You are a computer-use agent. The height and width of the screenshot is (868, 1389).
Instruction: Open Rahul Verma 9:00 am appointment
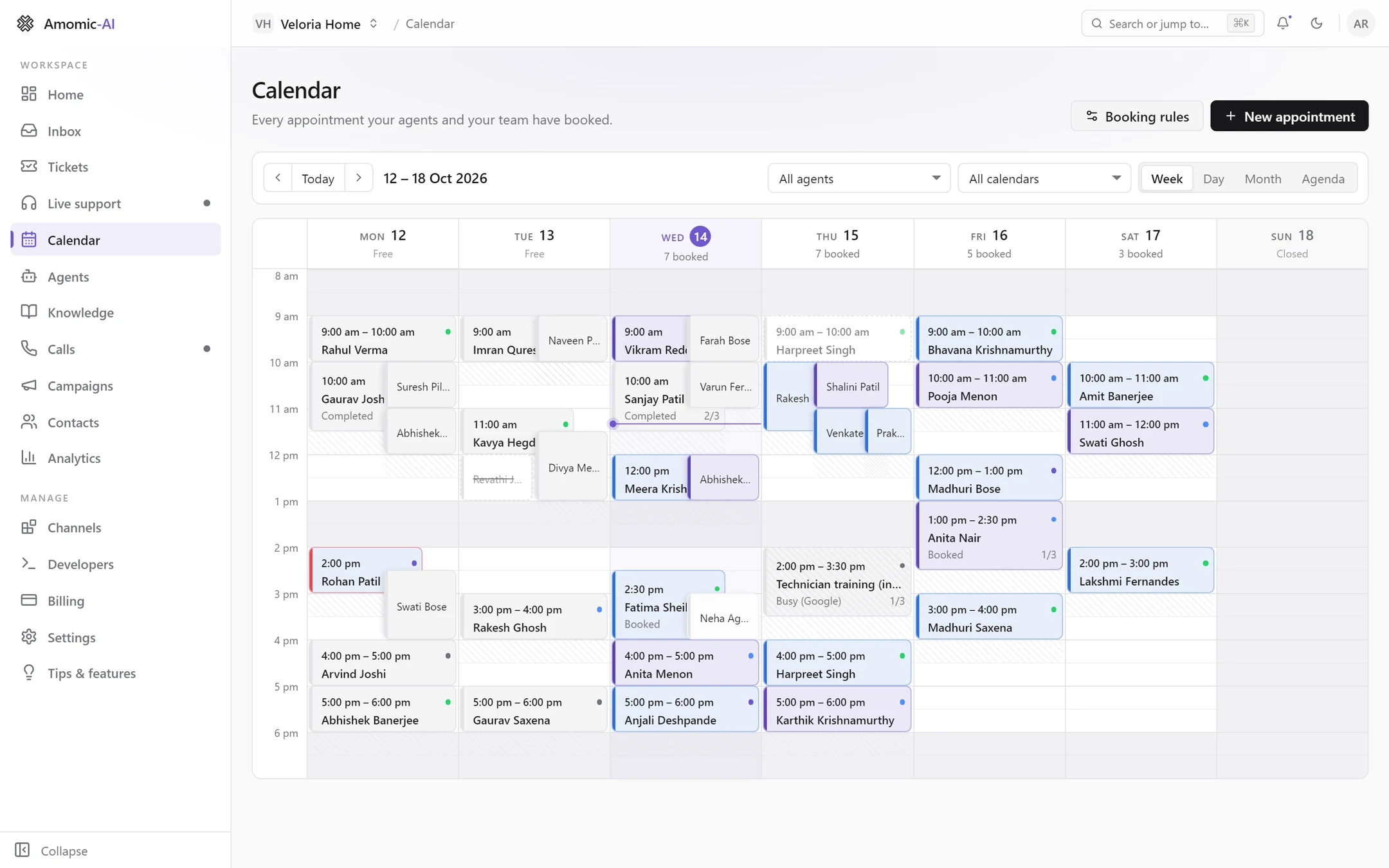coord(383,339)
